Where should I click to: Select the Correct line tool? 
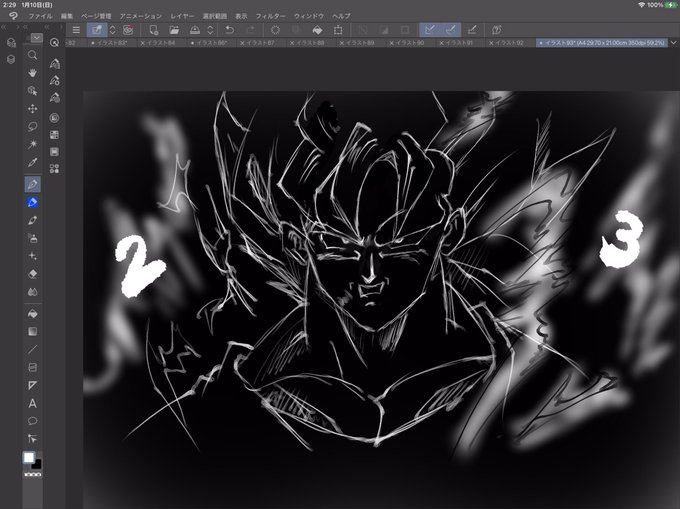point(33,439)
